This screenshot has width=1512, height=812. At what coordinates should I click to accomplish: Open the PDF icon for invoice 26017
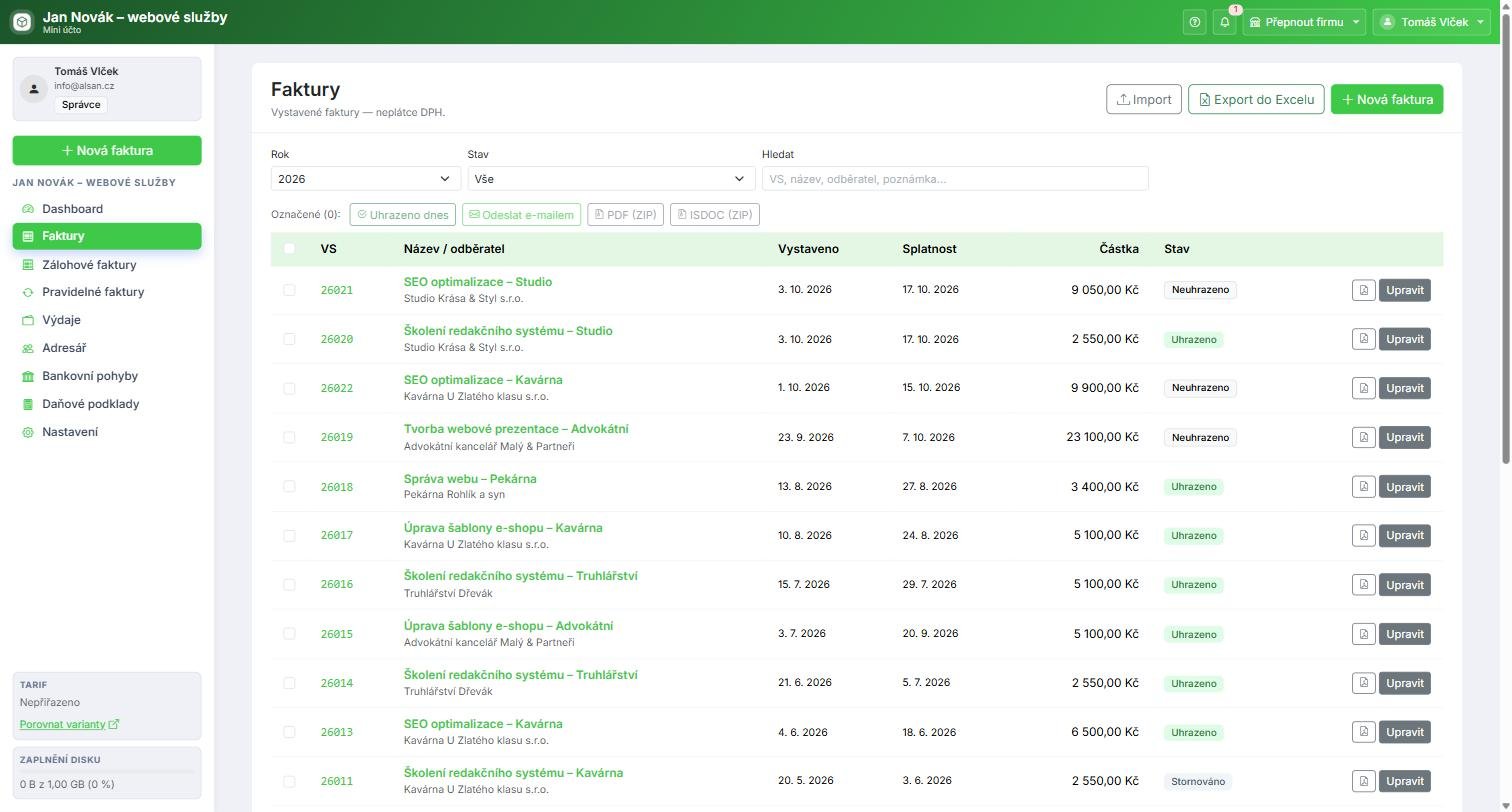pyautogui.click(x=1363, y=536)
